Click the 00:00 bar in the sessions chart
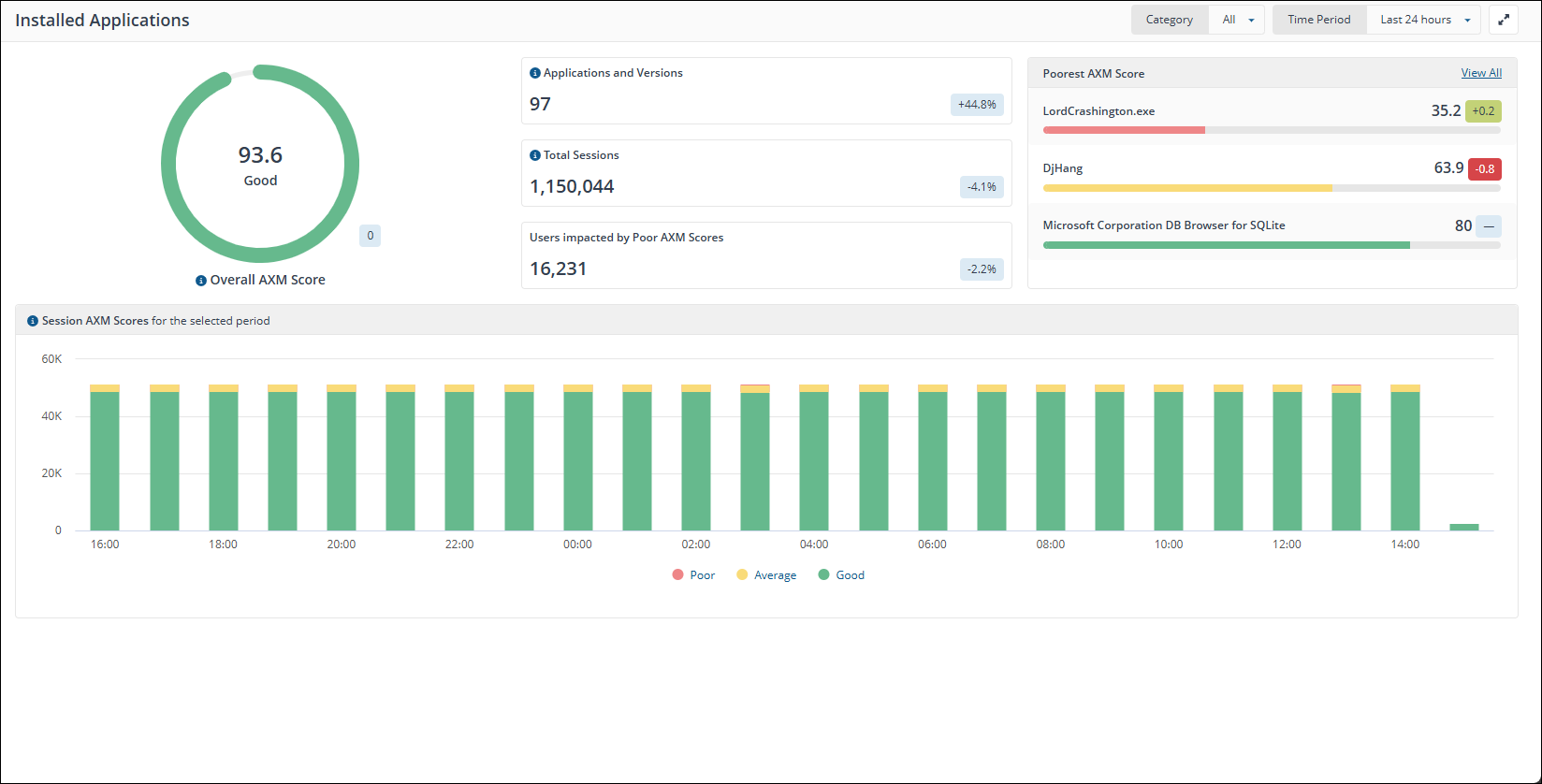The height and width of the screenshot is (784, 1542). click(577, 458)
